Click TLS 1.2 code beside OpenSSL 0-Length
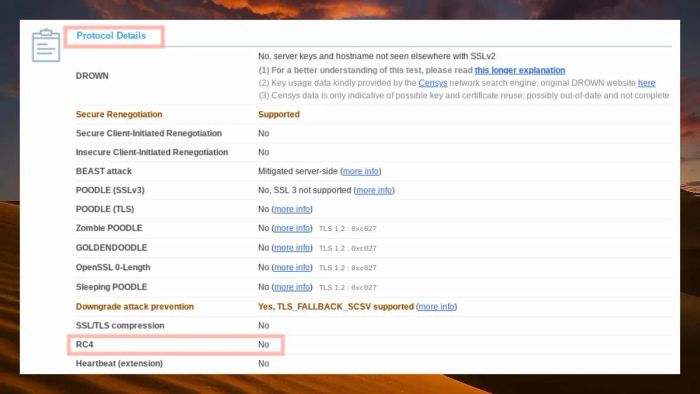700x394 pixels. (x=348, y=268)
